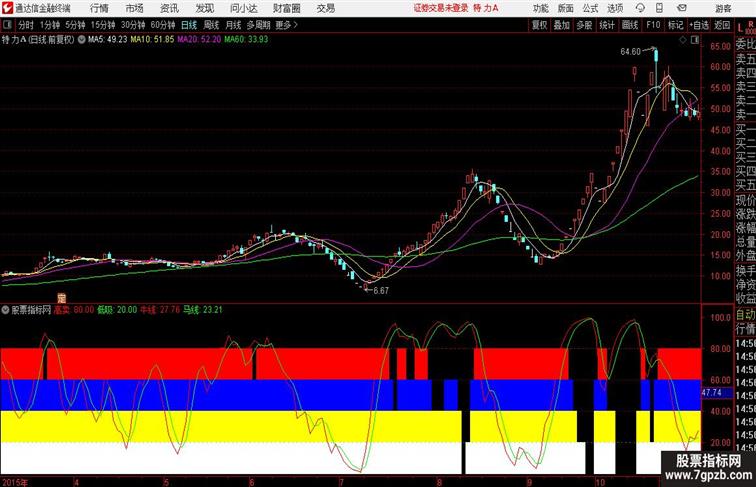756x487 pixels.
Task: Click the 牛线: 27.76 indicator value
Action: [x=160, y=310]
